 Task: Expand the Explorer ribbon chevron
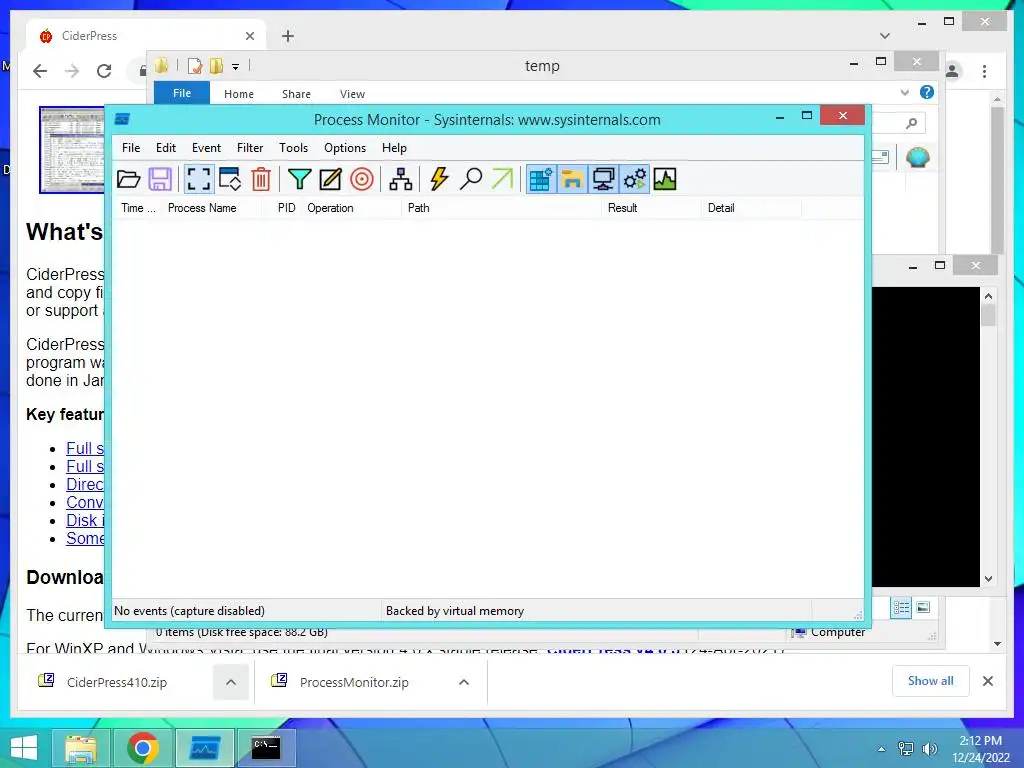pyautogui.click(x=904, y=92)
